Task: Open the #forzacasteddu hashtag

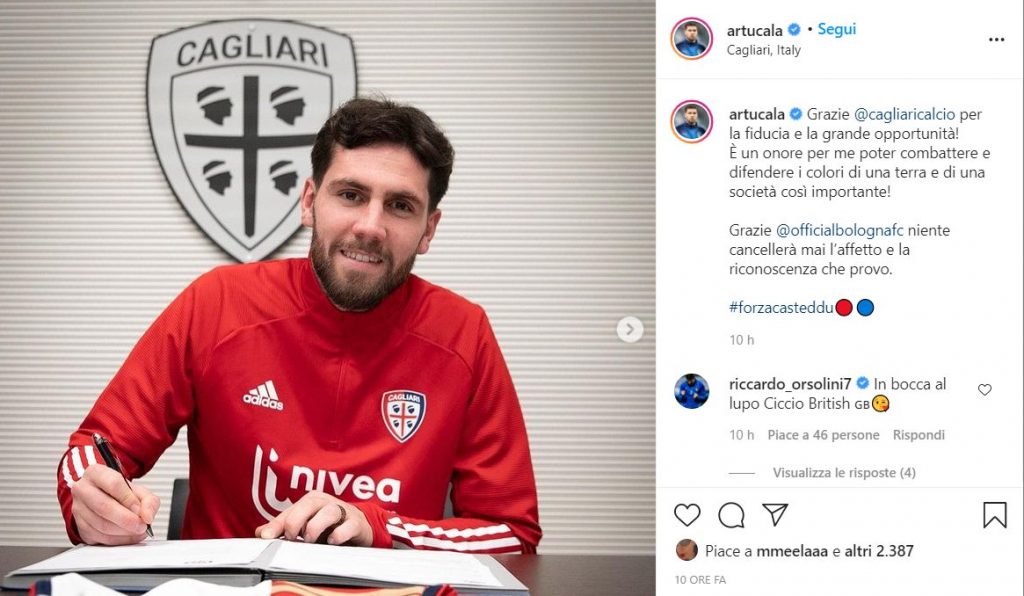Action: 781,307
